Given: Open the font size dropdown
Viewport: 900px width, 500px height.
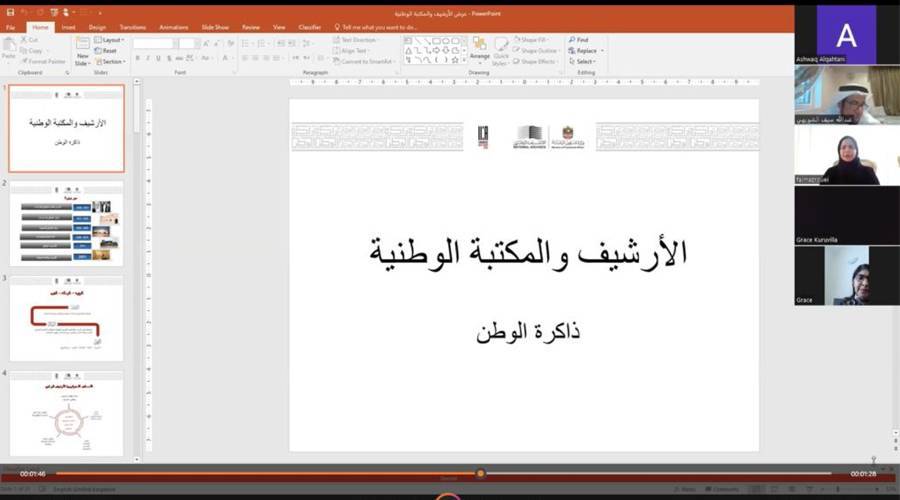Looking at the screenshot, I should click(197, 44).
